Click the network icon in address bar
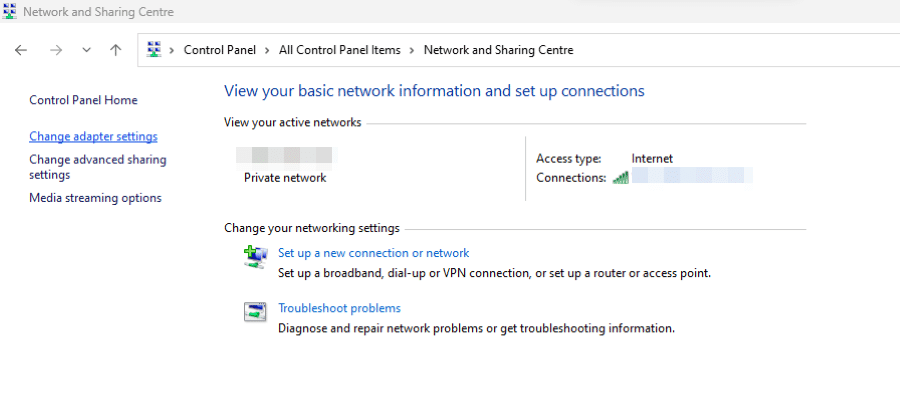 tap(154, 50)
